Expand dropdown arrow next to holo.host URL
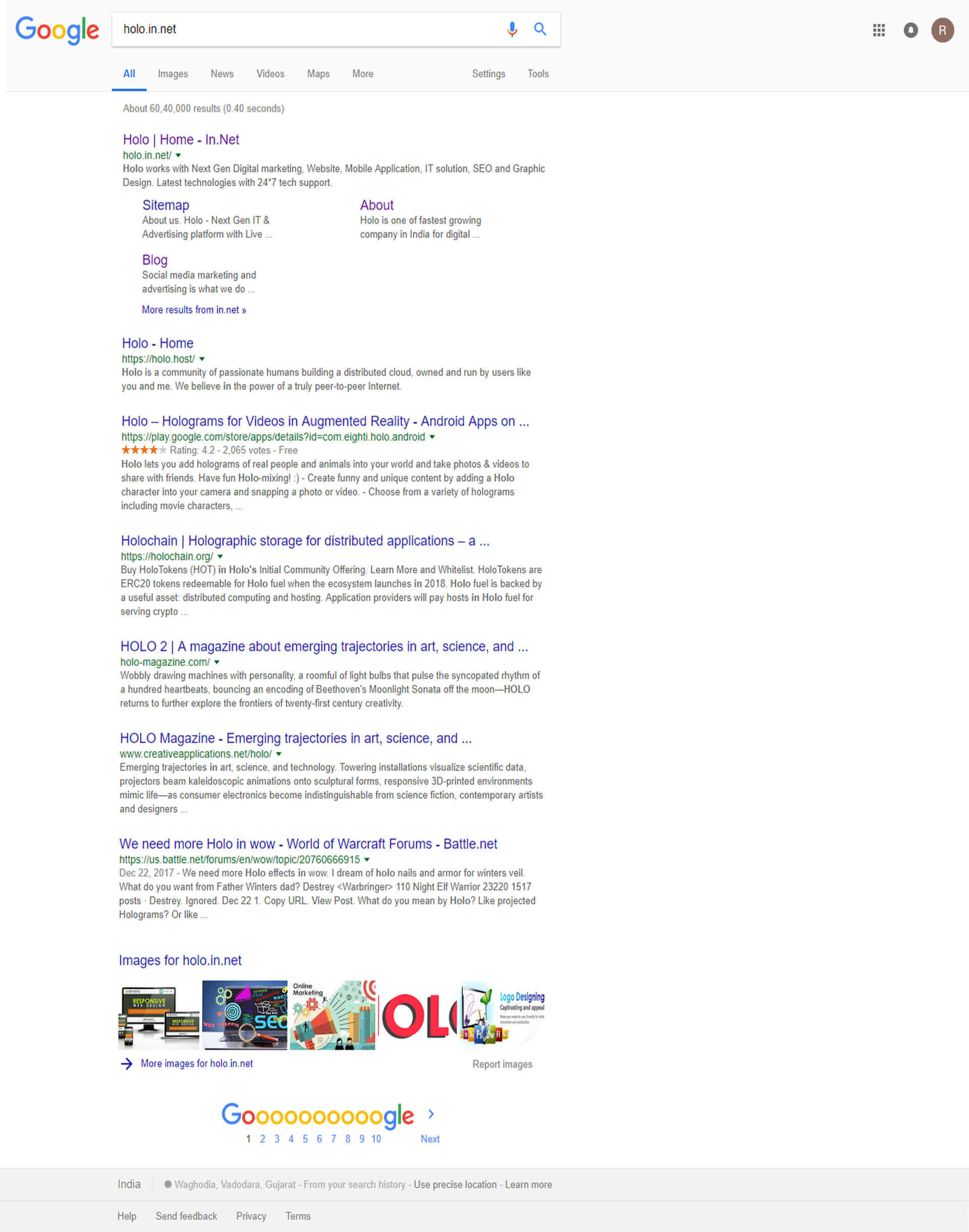969x1232 pixels. point(202,359)
